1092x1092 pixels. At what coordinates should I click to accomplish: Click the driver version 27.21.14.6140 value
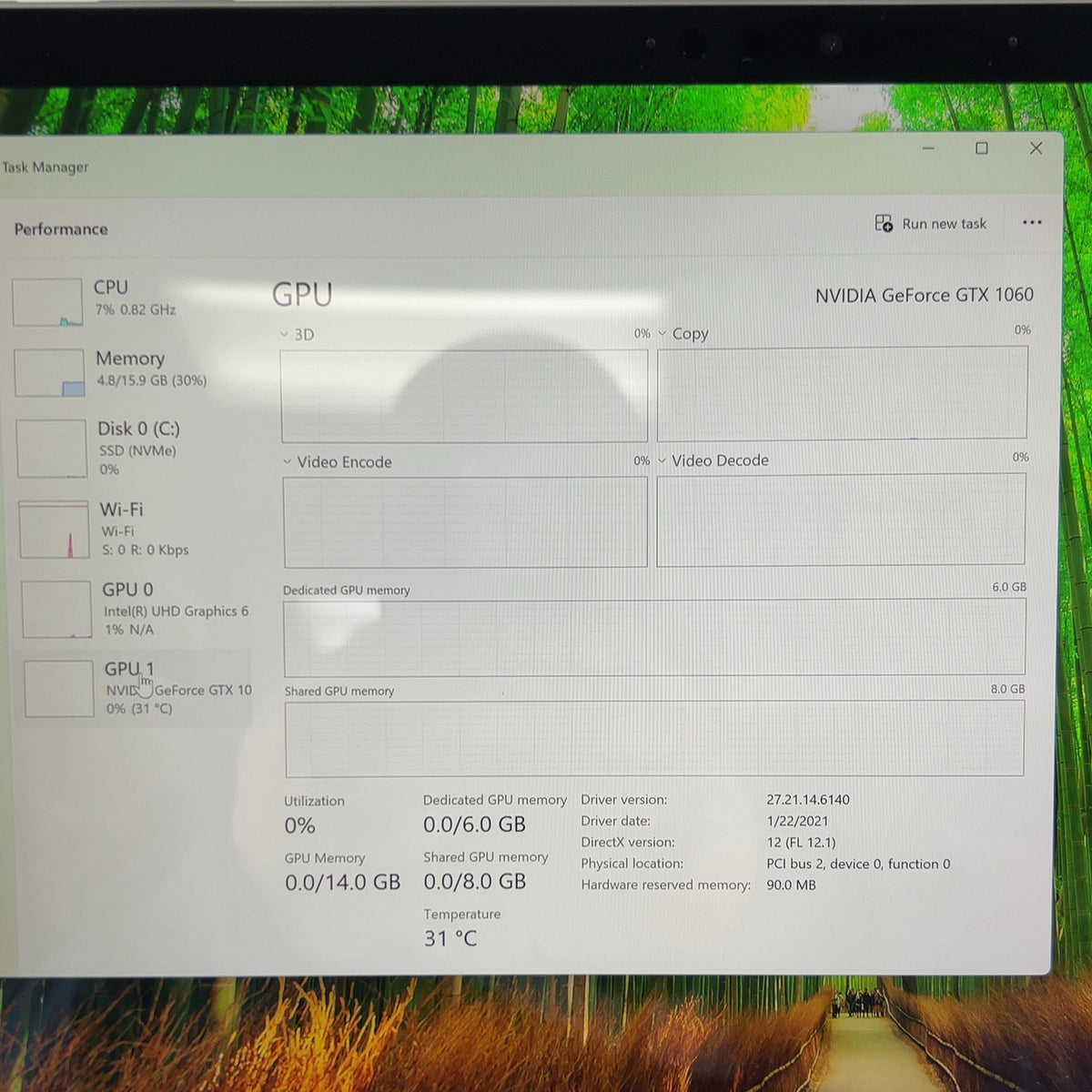click(x=808, y=800)
